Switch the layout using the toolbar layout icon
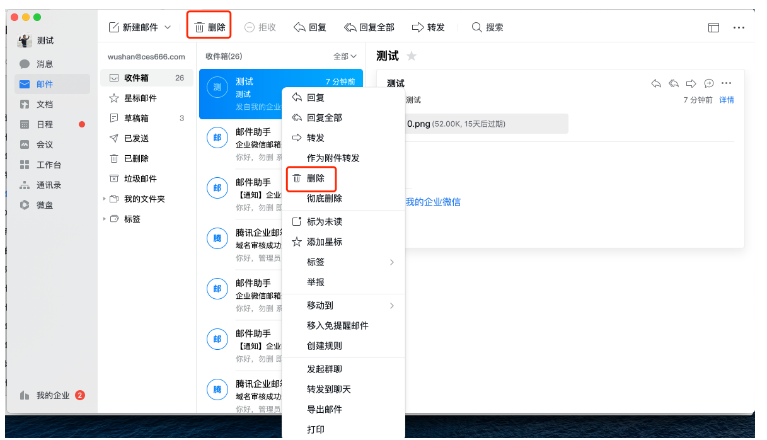 pos(714,28)
